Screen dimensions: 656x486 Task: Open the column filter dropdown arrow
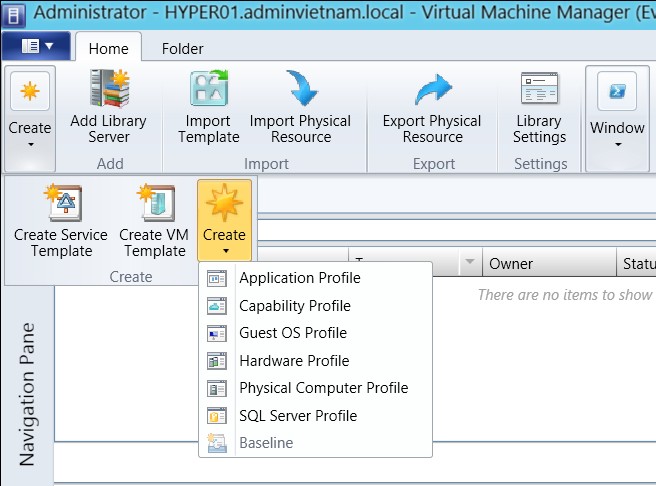pos(470,262)
